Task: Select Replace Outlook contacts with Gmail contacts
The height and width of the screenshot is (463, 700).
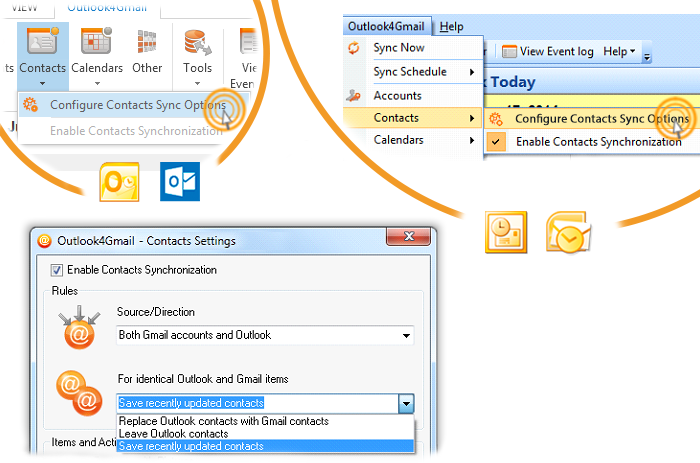Action: pos(265,421)
